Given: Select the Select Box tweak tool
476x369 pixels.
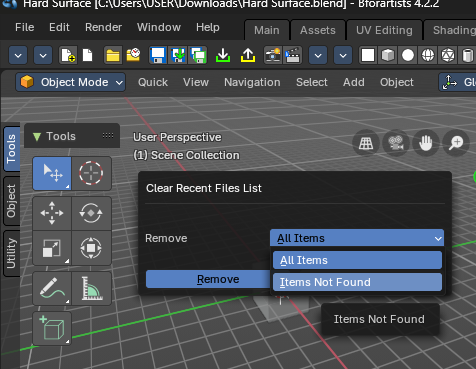Looking at the screenshot, I should pyautogui.click(x=52, y=173).
